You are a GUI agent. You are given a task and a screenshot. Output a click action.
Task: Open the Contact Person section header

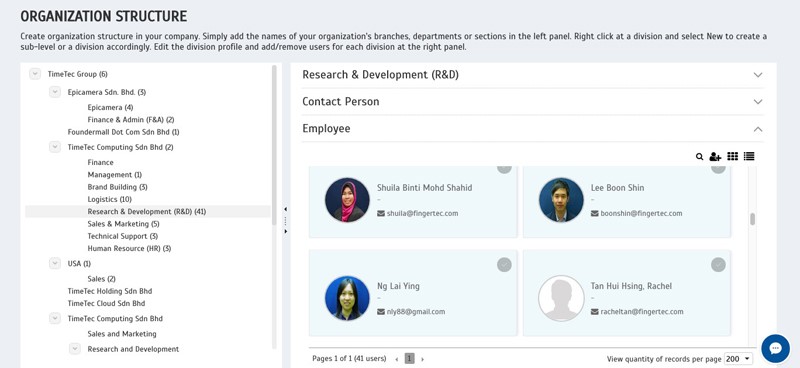(x=533, y=102)
